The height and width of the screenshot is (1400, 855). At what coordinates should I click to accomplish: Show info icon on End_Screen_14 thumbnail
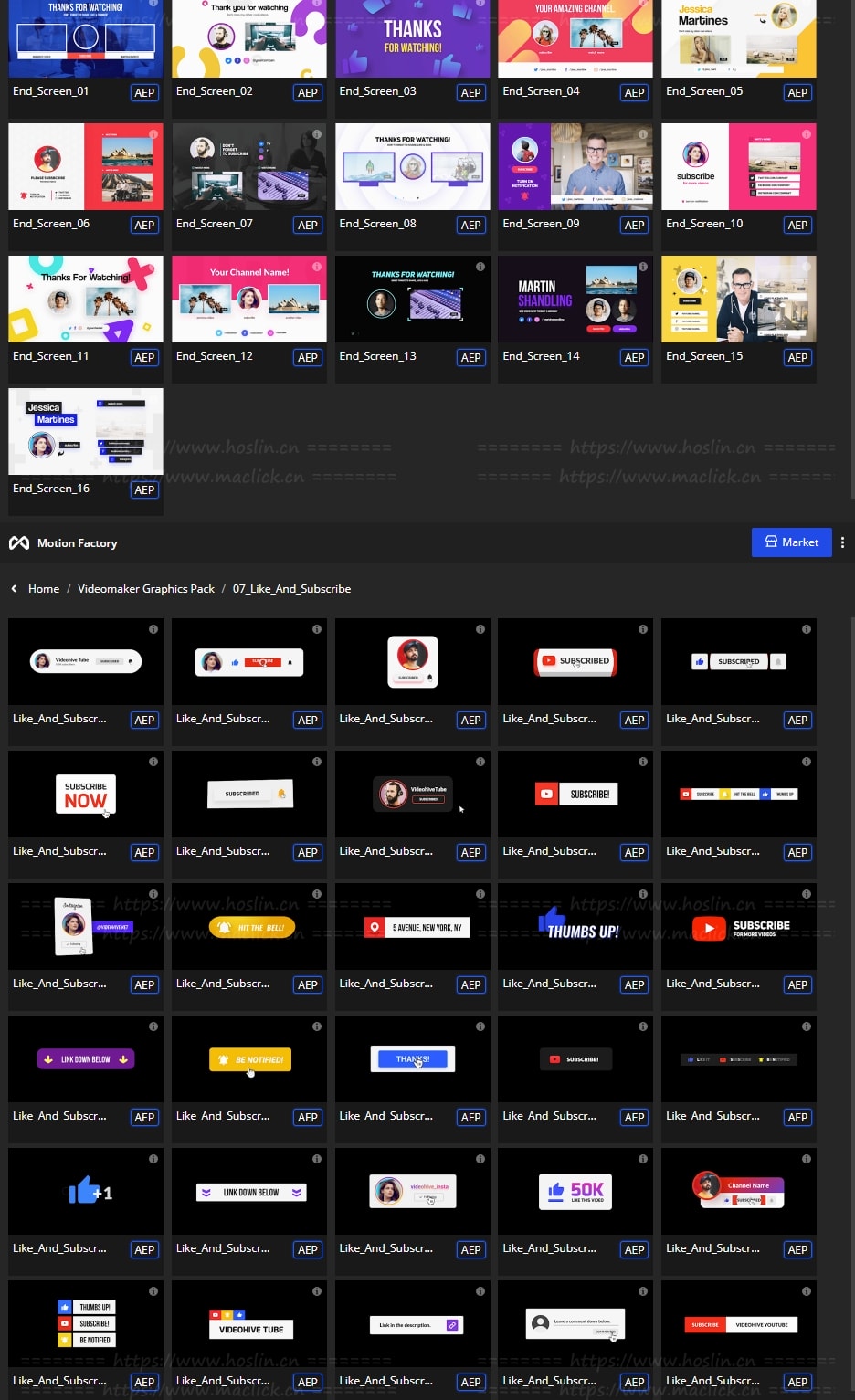click(643, 266)
